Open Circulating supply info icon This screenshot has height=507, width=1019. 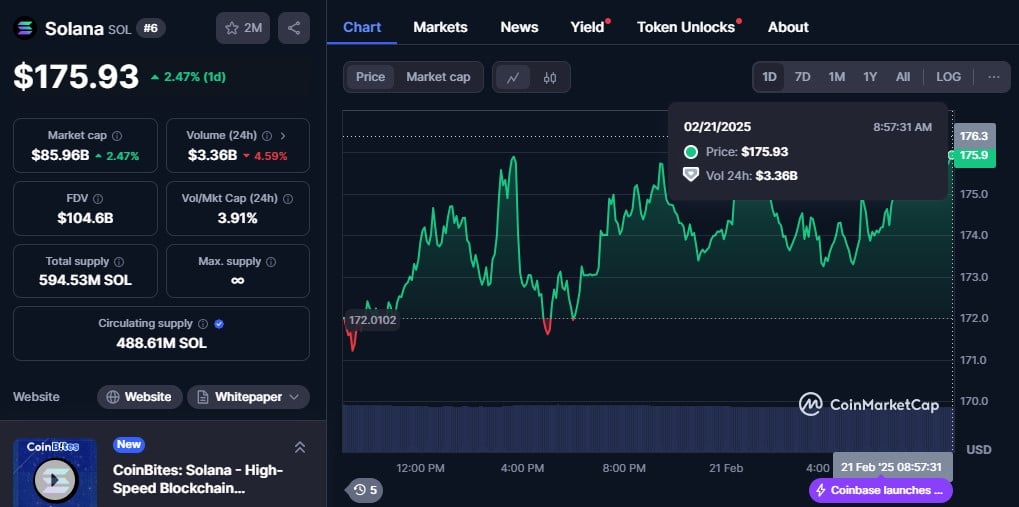pos(203,324)
